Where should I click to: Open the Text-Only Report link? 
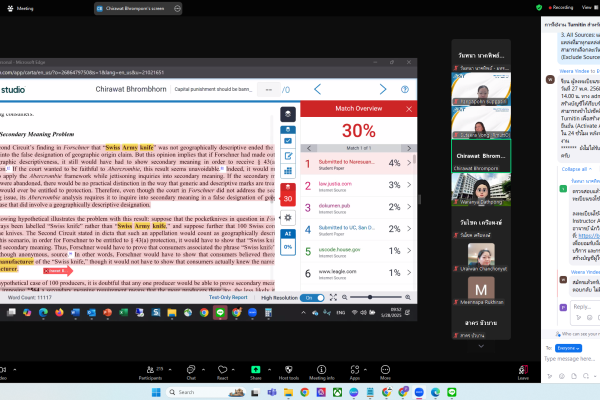point(228,297)
